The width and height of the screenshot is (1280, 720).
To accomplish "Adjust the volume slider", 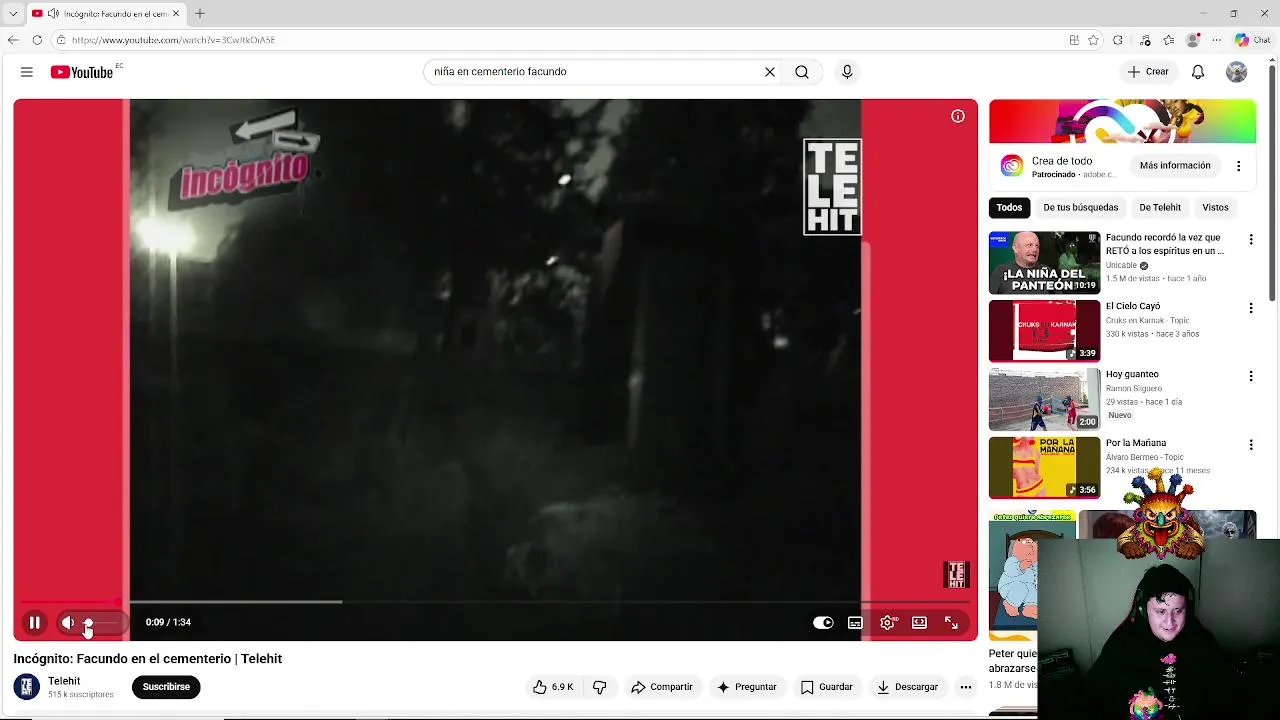I will tap(101, 622).
